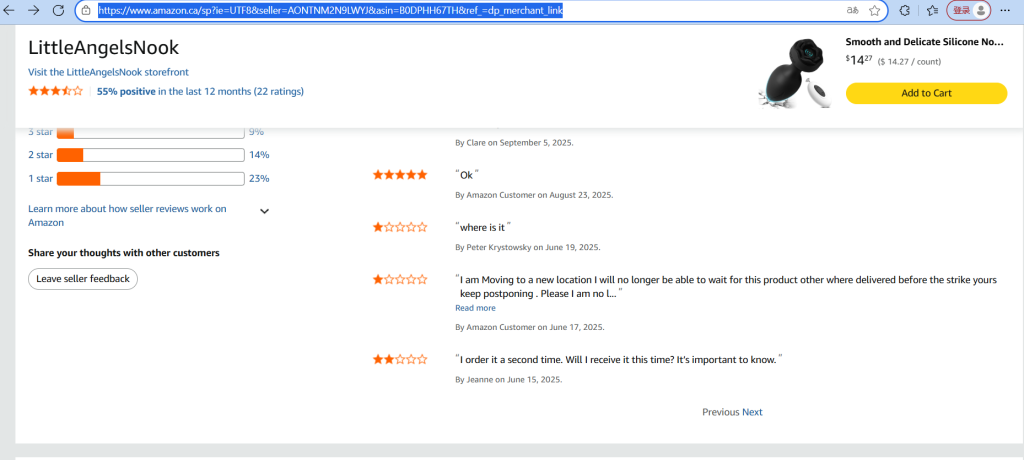Open the translate page icon
1024x460 pixels.
tap(853, 10)
